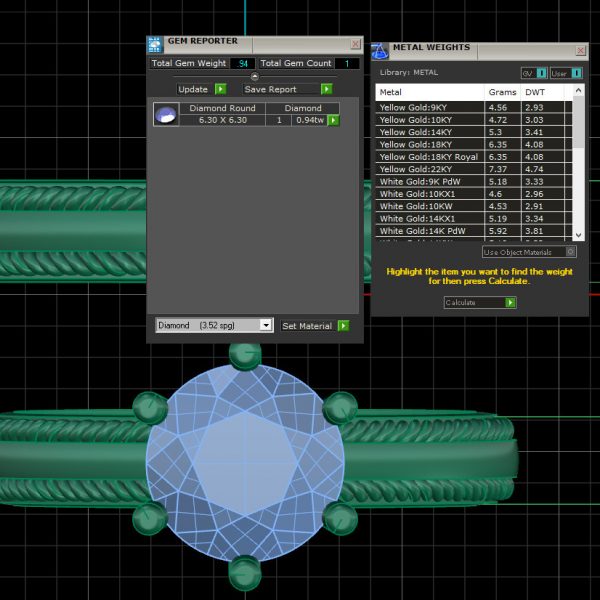Click the green arrow on Calculate button
The image size is (600, 600).
tap(510, 302)
